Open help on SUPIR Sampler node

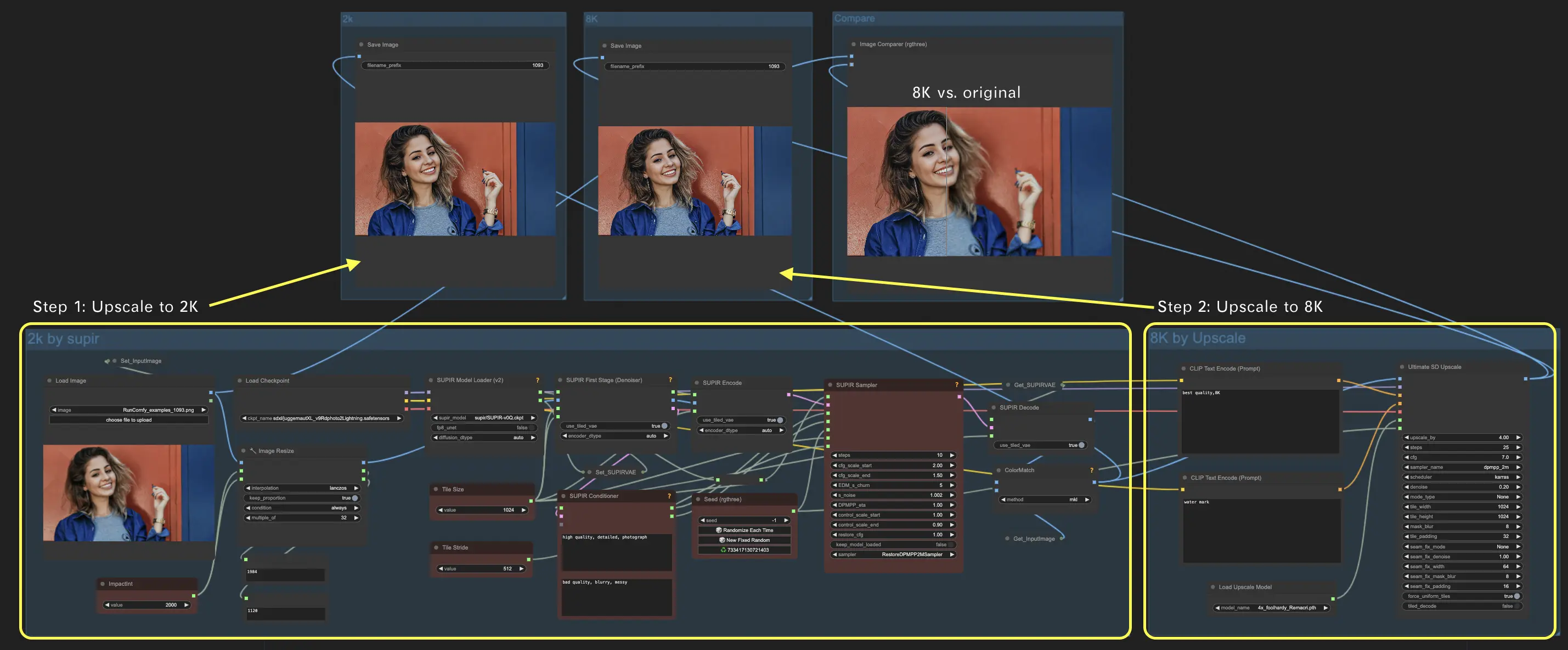[x=956, y=385]
